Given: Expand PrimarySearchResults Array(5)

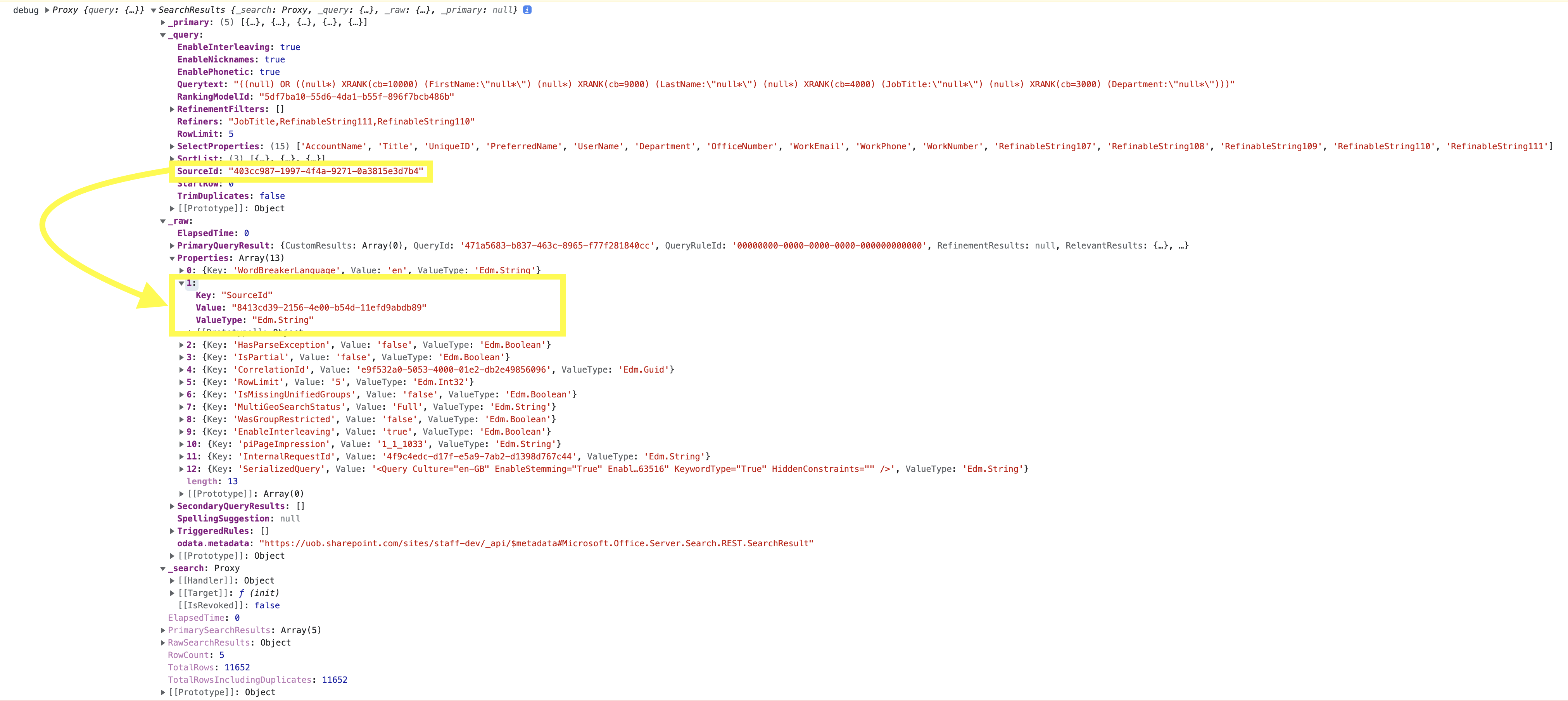Looking at the screenshot, I should point(163,630).
